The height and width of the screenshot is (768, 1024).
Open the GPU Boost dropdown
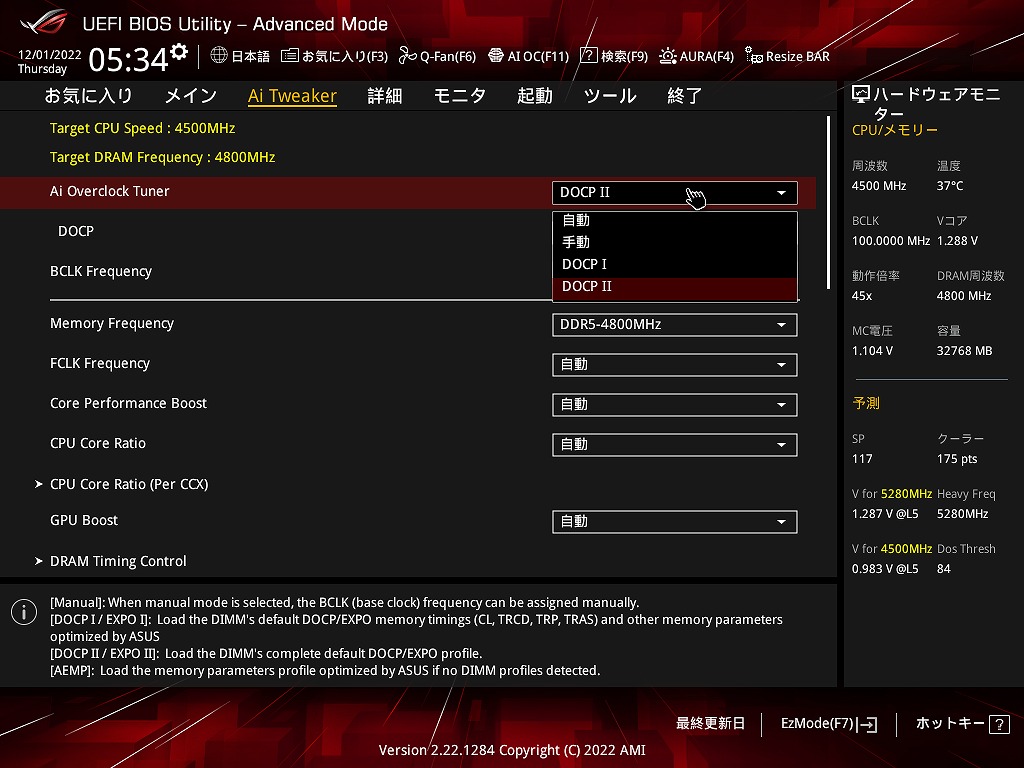click(x=675, y=521)
